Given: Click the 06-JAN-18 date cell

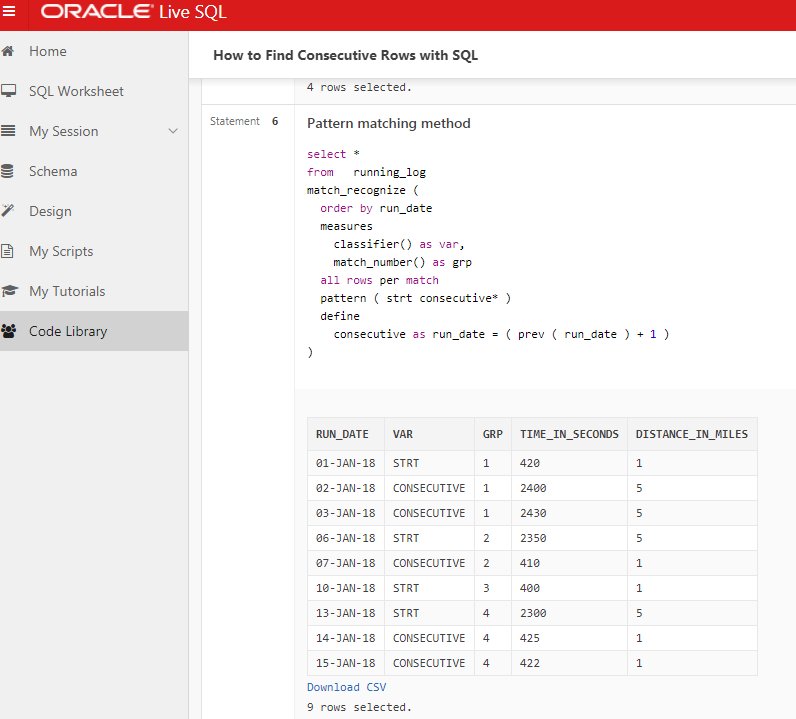Looking at the screenshot, I should tap(346, 538).
